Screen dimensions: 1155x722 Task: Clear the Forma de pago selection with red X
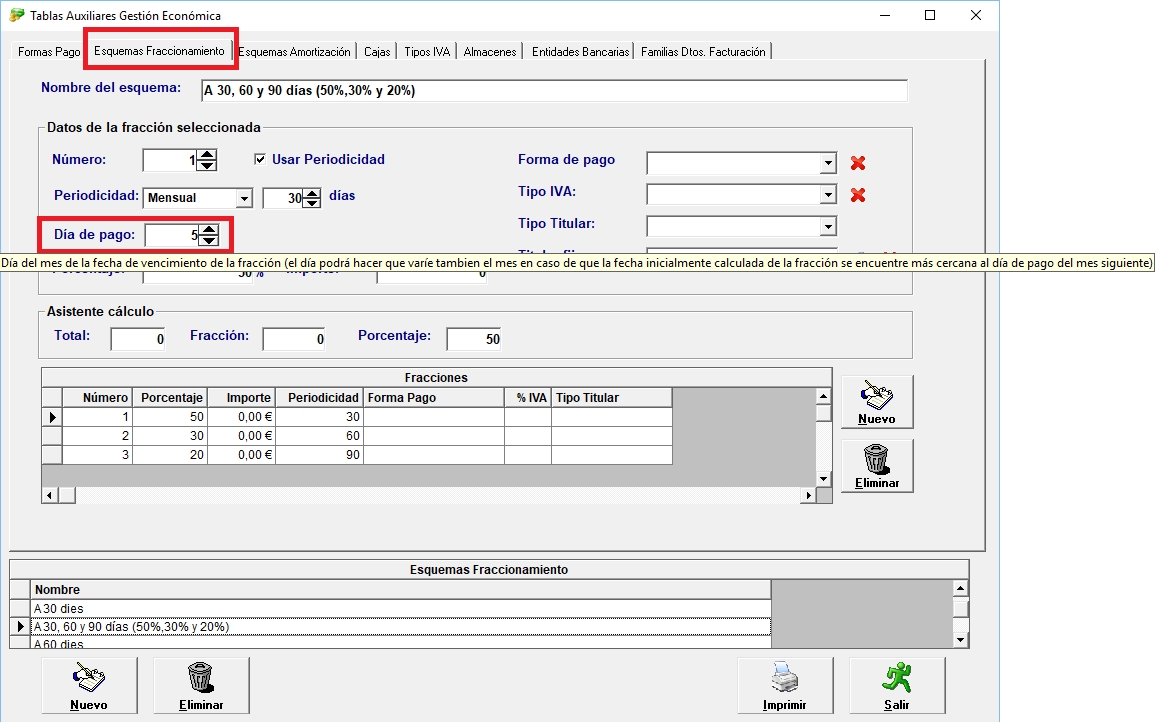tap(857, 163)
